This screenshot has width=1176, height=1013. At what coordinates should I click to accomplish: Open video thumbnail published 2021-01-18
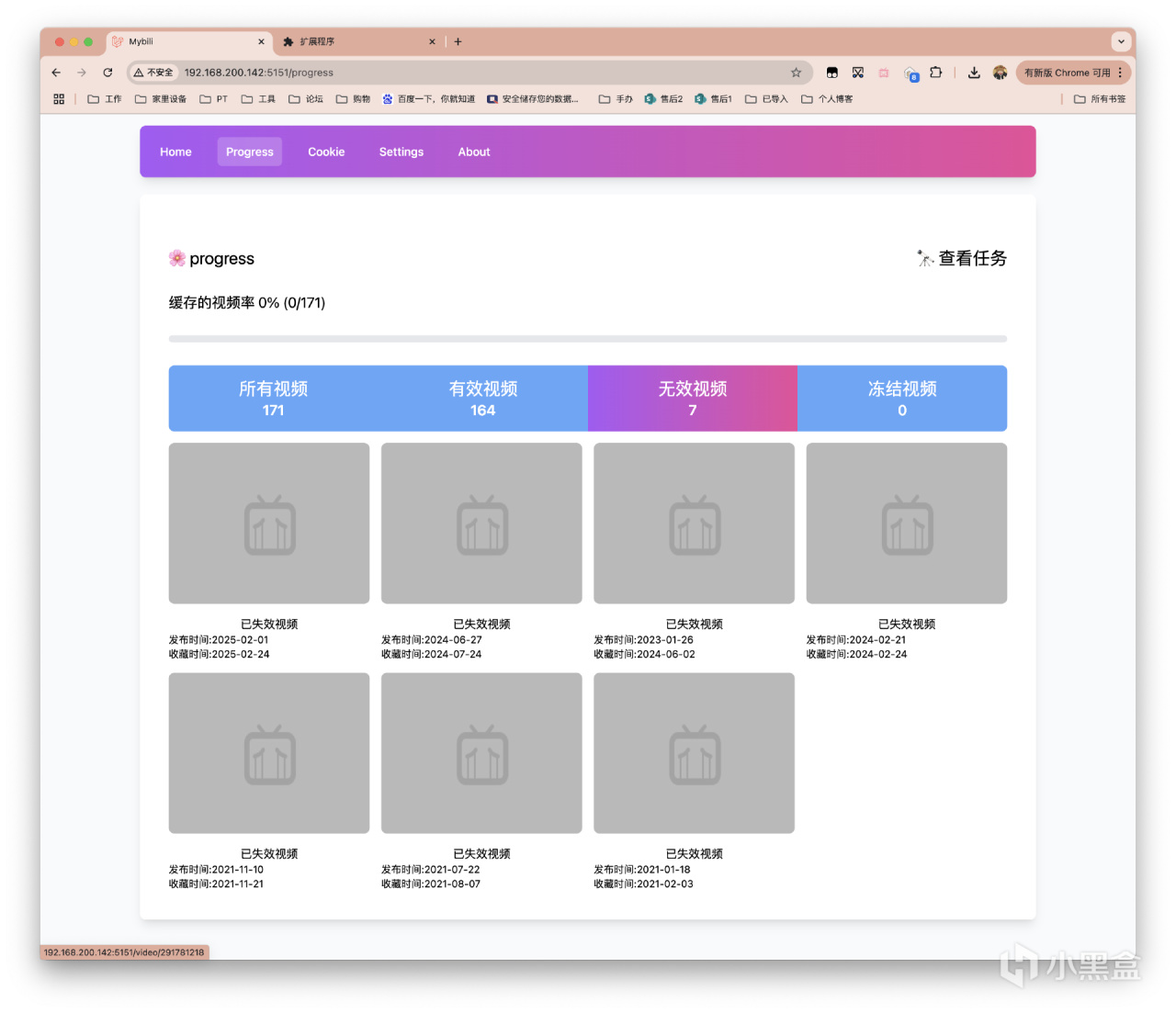(x=695, y=753)
